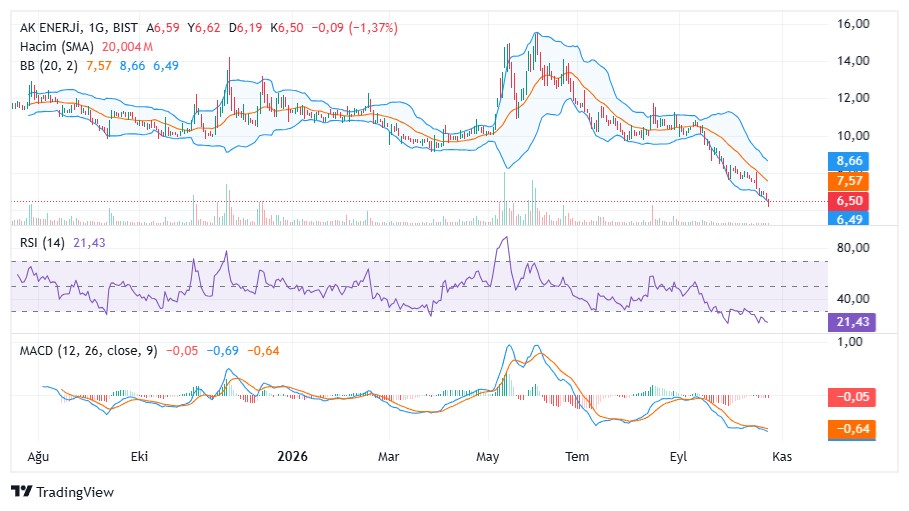Click the 12,00 price scale label

[853, 97]
